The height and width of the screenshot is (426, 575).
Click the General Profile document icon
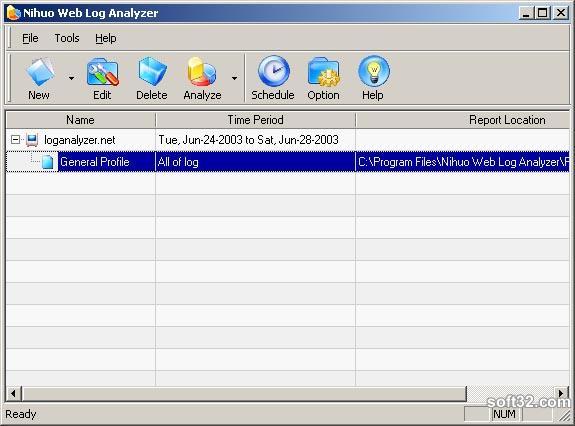point(47,162)
